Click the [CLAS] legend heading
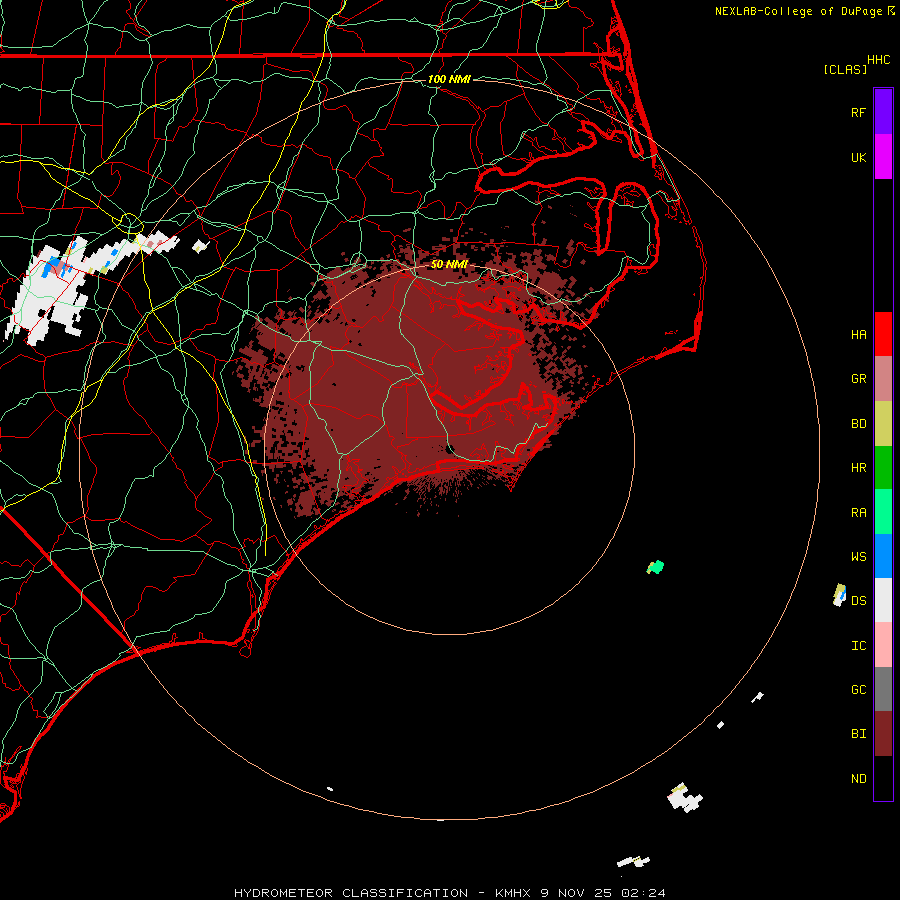 point(845,69)
